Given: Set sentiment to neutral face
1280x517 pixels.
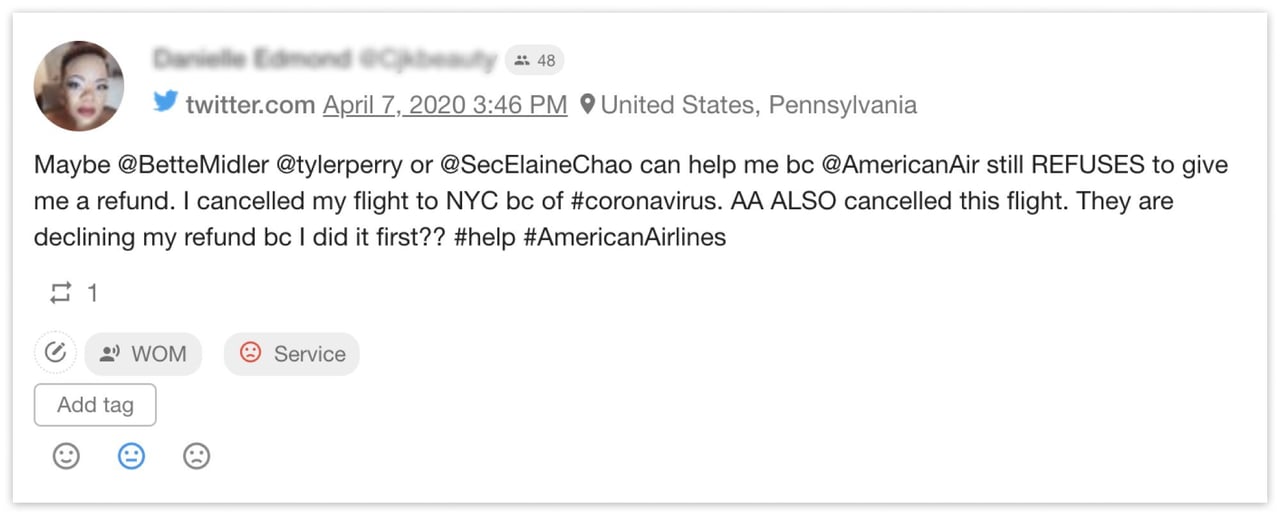Looking at the screenshot, I should pos(131,457).
